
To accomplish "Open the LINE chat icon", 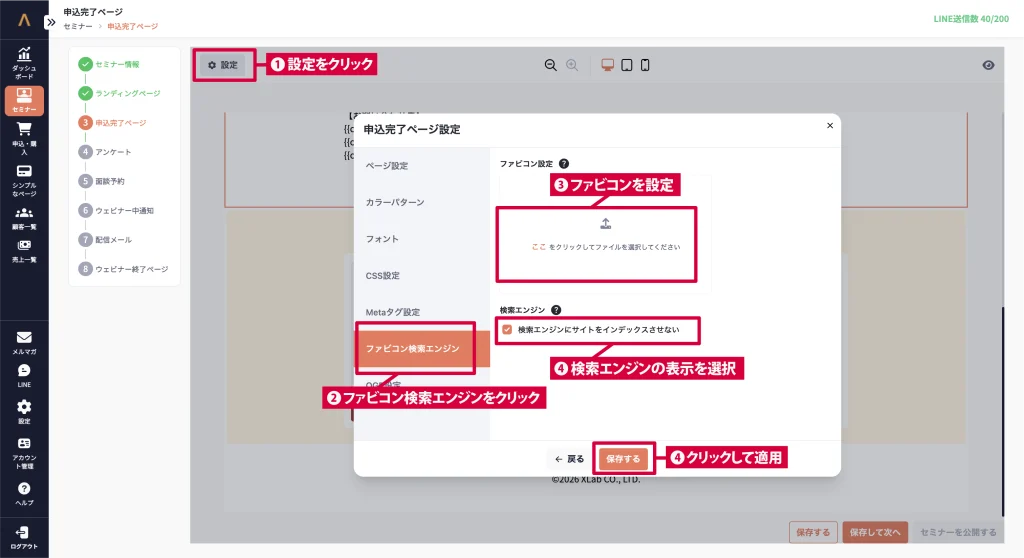I will tap(24, 375).
